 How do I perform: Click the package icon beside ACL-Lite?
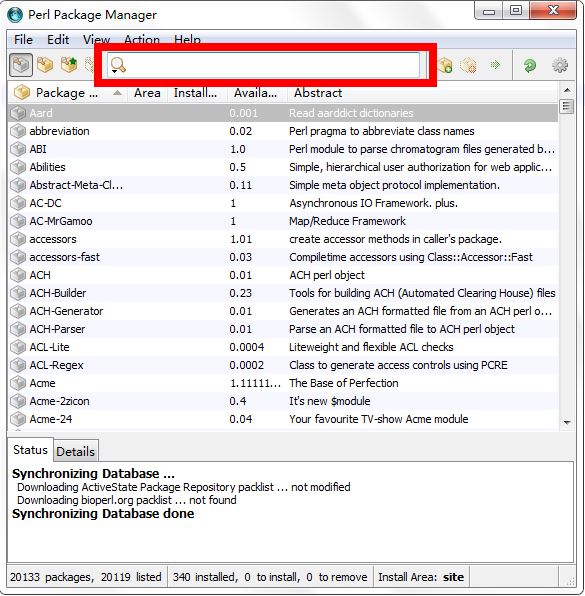18,347
